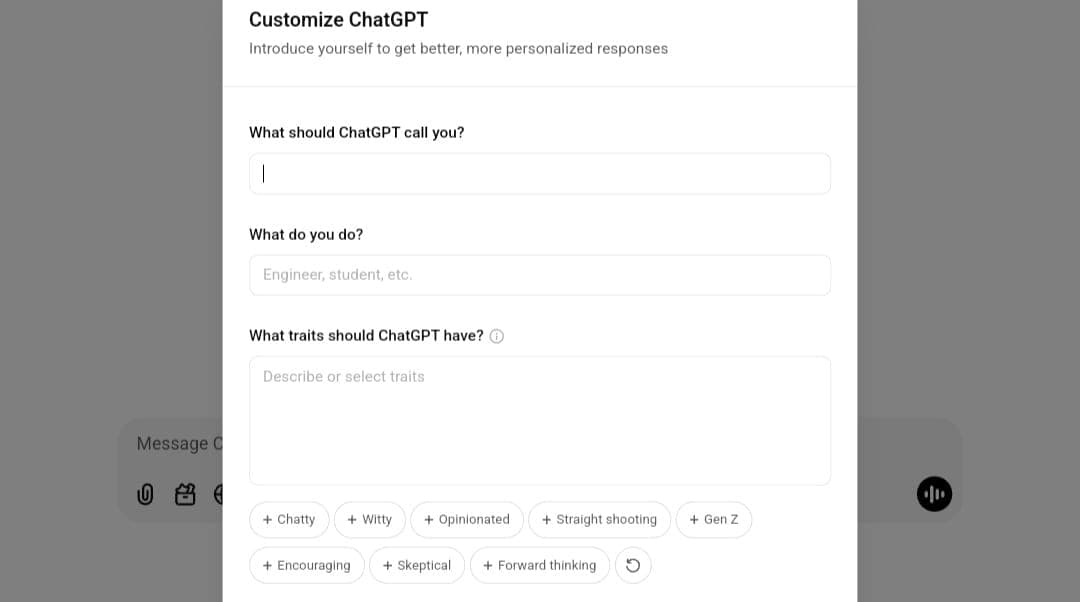Add the Opinionated trait
The image size is (1080, 602).
[x=466, y=519]
